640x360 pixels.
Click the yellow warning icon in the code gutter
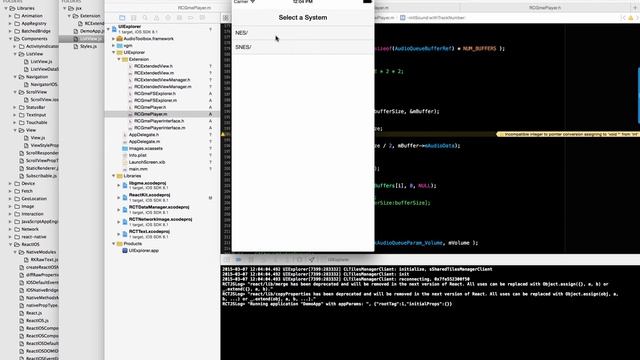[x=223, y=134]
